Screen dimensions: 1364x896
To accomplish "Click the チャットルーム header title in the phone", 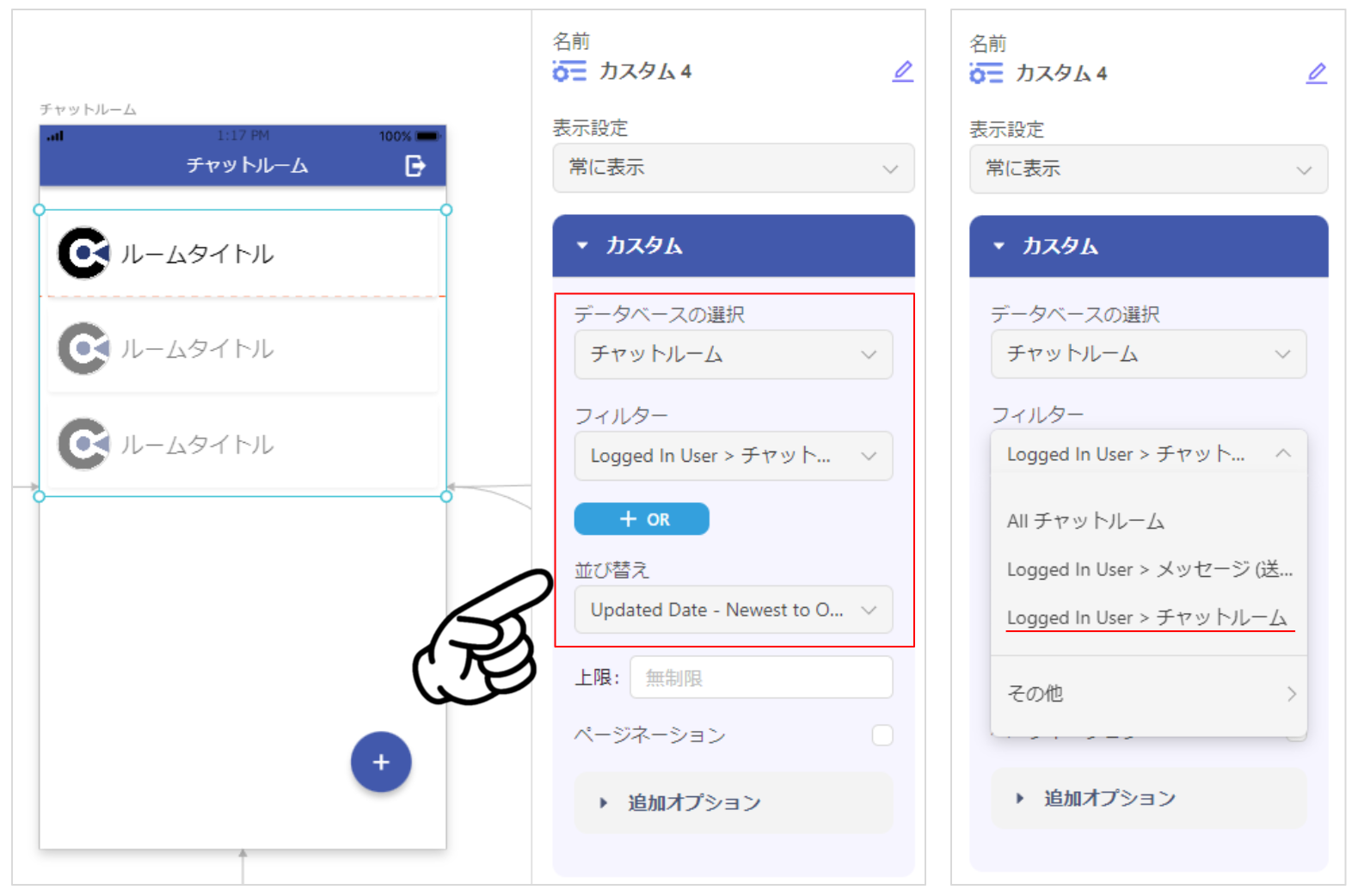I will tap(247, 165).
